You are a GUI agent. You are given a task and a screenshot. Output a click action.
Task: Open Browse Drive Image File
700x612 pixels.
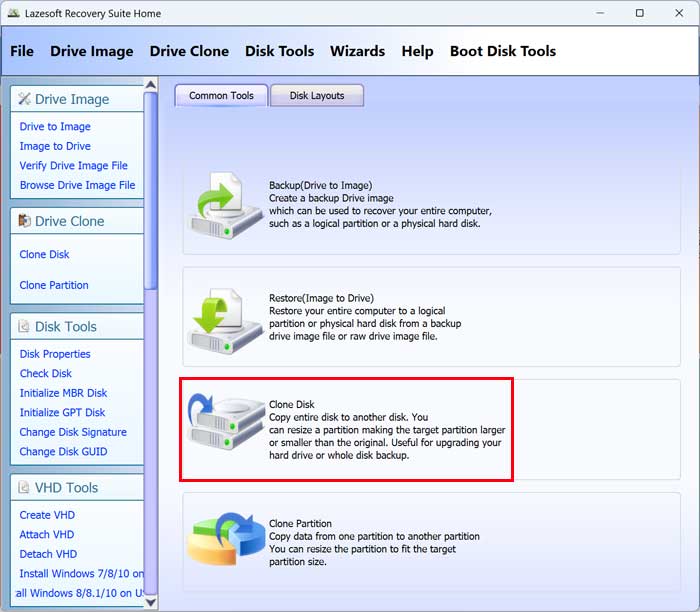(x=78, y=185)
